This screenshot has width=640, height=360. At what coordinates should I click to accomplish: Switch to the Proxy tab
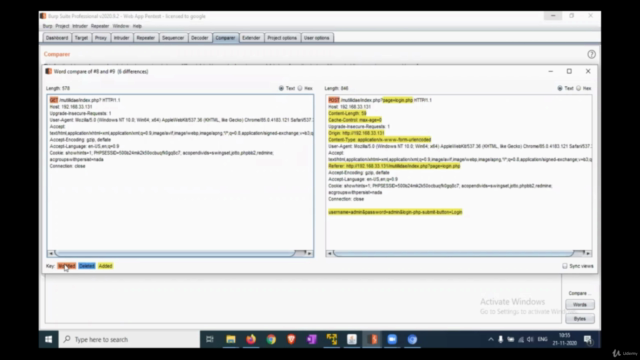(x=101, y=38)
